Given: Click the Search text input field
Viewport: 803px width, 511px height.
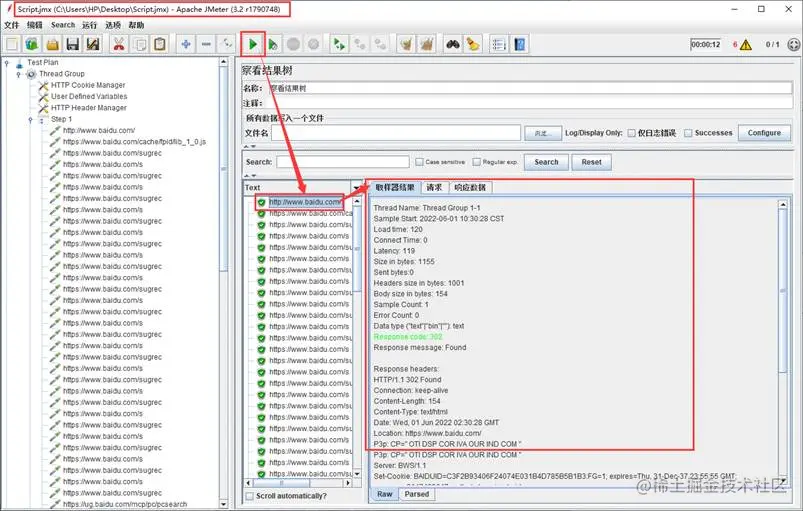Looking at the screenshot, I should [343, 162].
